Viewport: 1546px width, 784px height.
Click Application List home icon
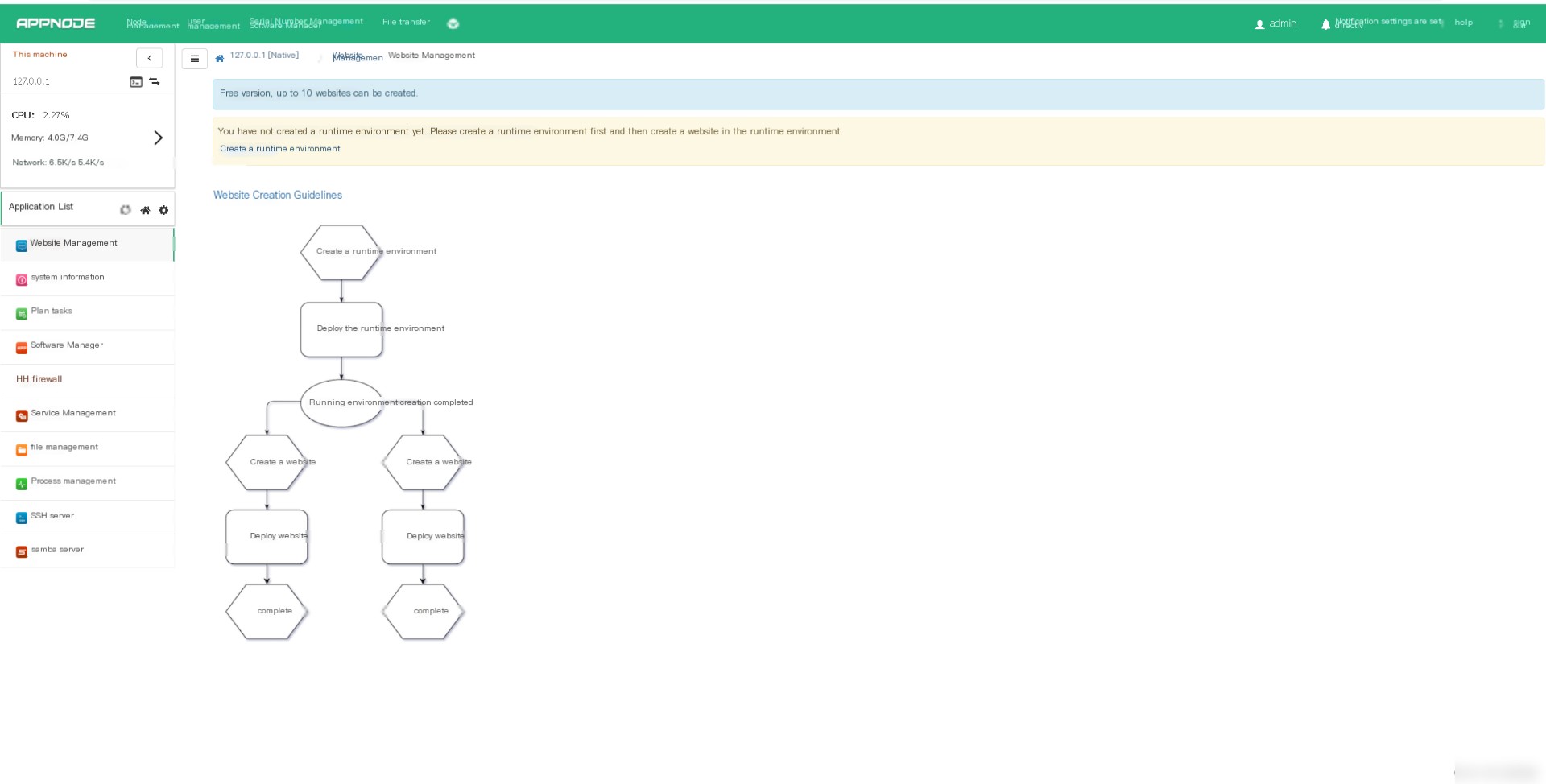145,210
